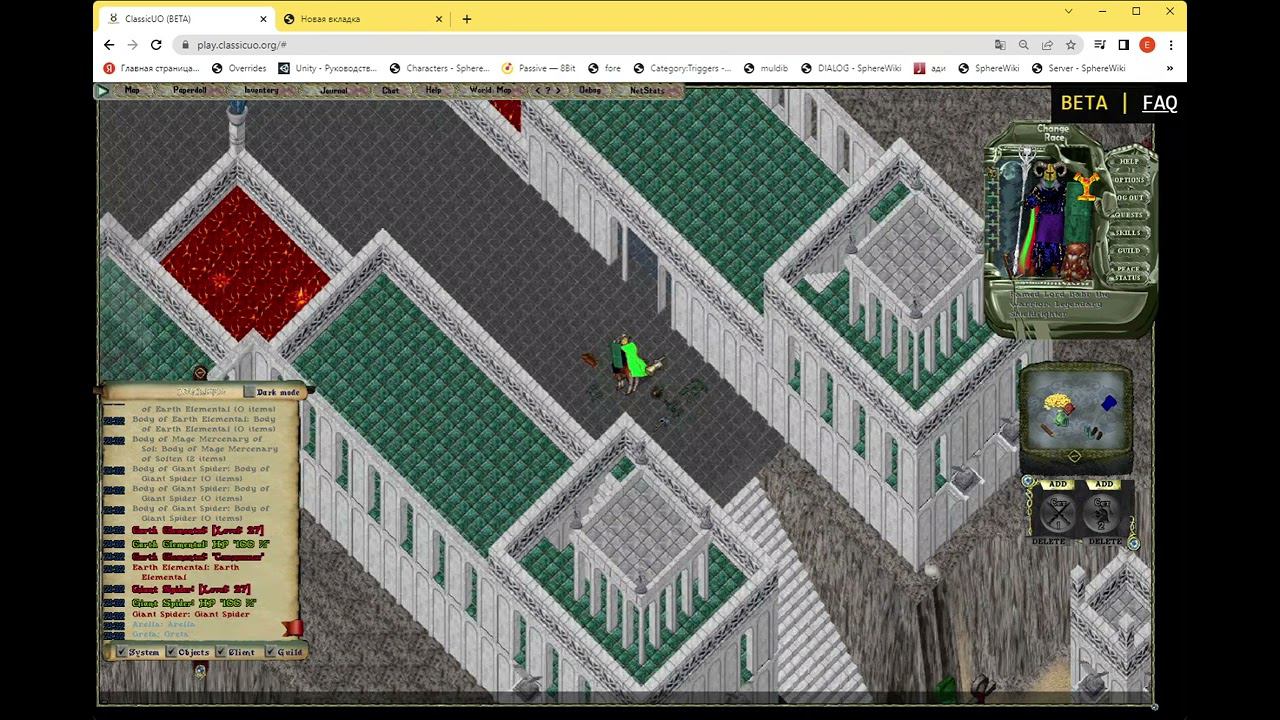Viewport: 1280px width, 720px height.
Task: Open the Overrides bookmark
Action: coord(239,68)
